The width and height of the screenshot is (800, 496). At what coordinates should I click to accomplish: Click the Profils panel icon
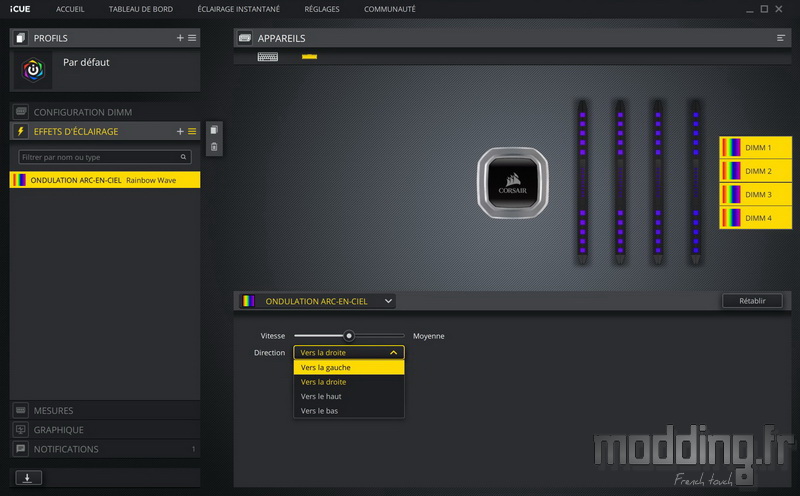(20, 38)
